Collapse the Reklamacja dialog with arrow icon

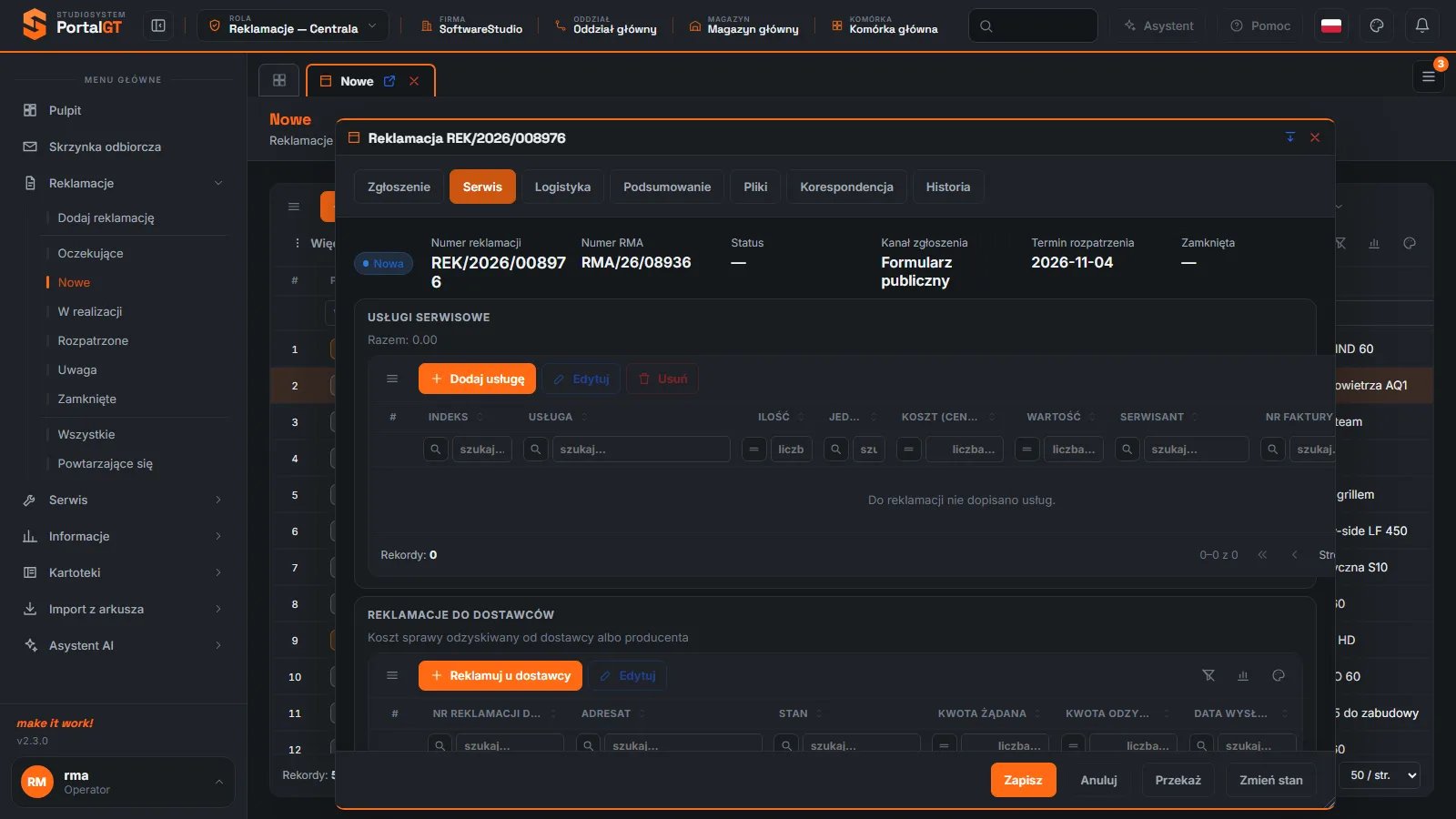click(1289, 137)
